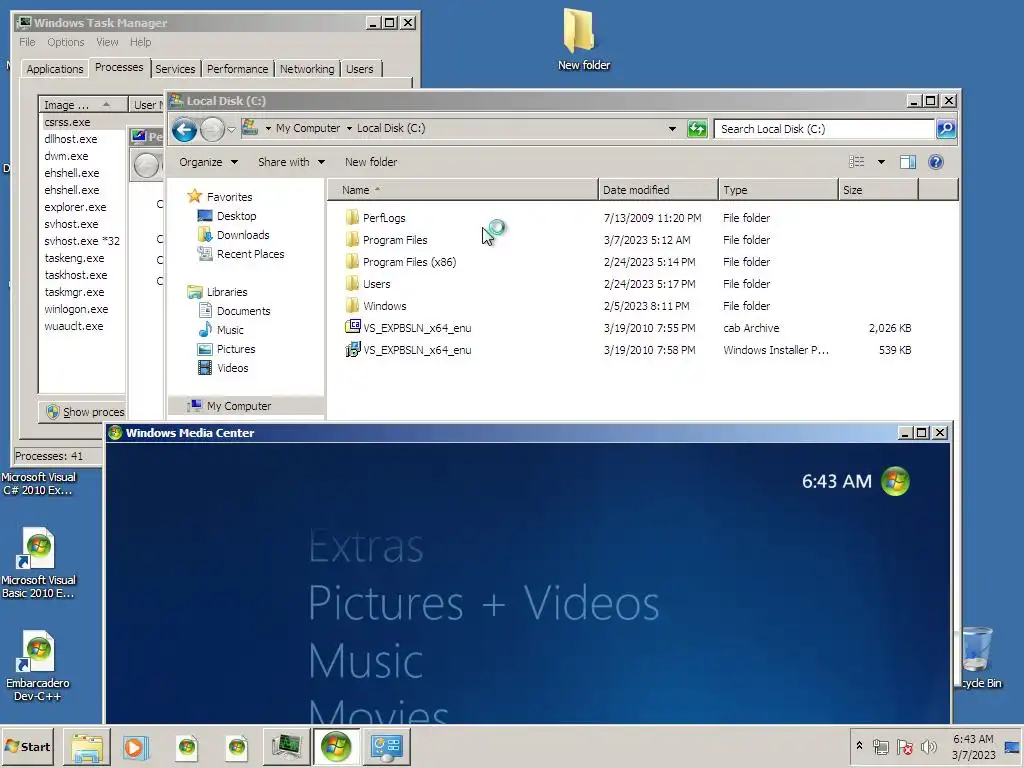Open Task Manager File menu

point(27,42)
